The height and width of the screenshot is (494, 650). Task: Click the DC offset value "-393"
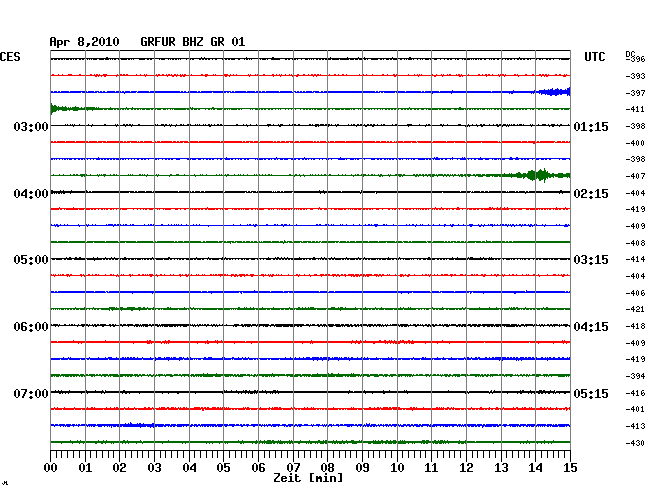point(635,76)
